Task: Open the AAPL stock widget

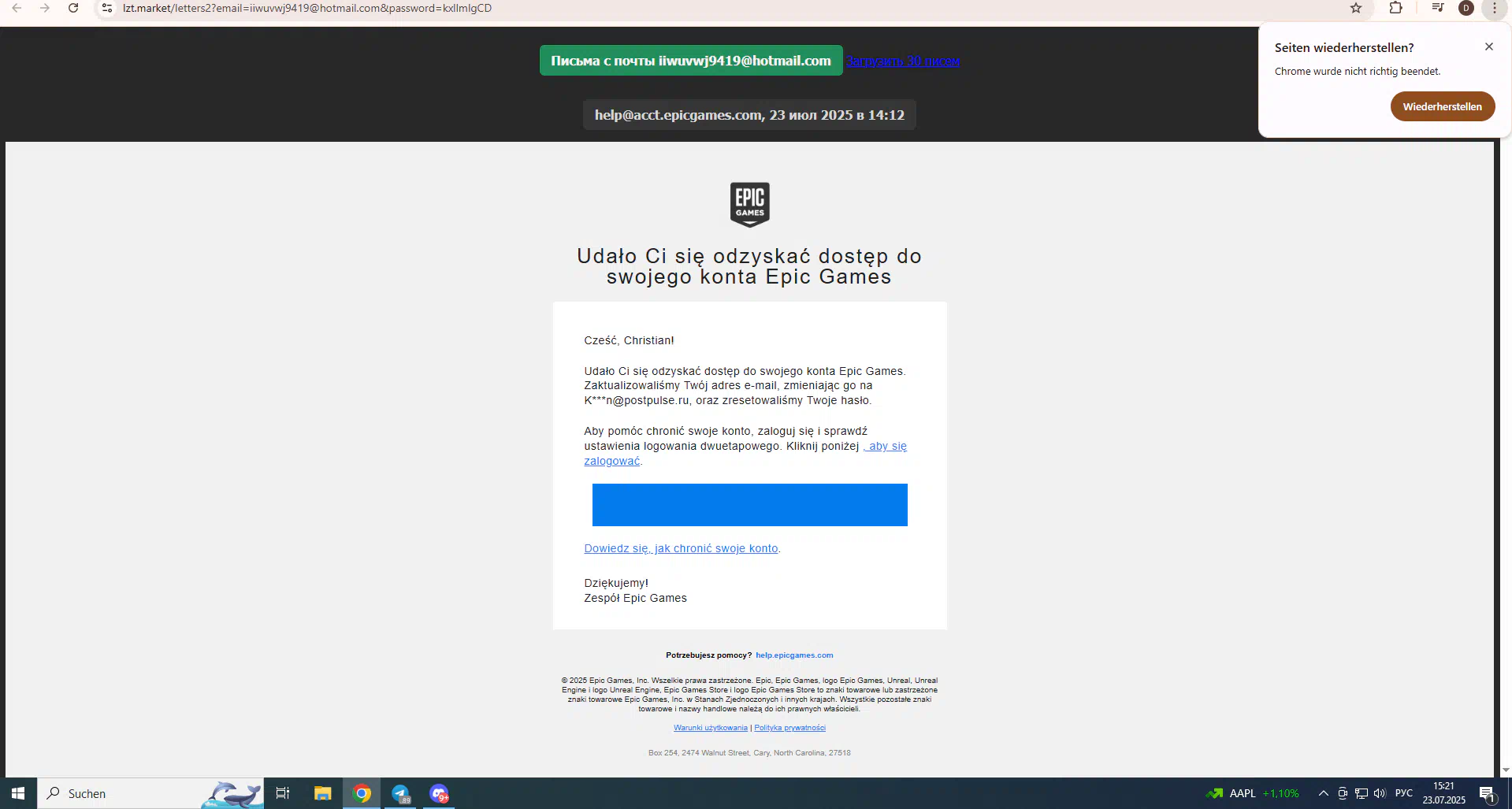Action: [x=1253, y=793]
